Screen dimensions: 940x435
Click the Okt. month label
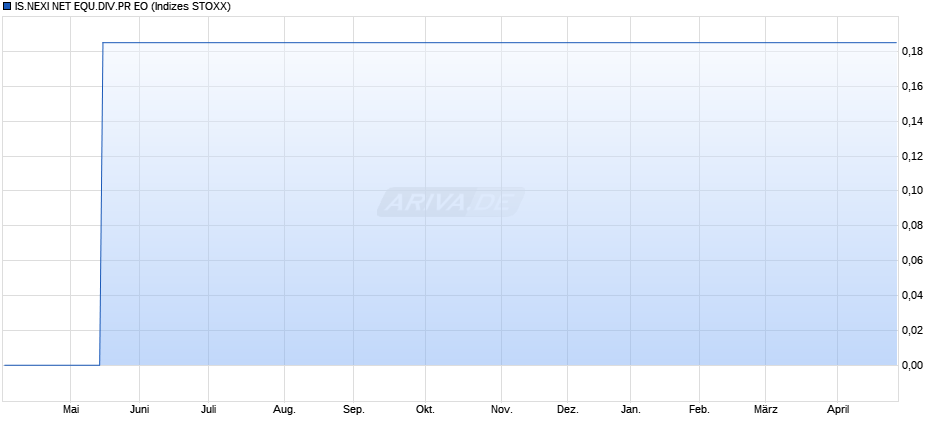[x=425, y=409]
